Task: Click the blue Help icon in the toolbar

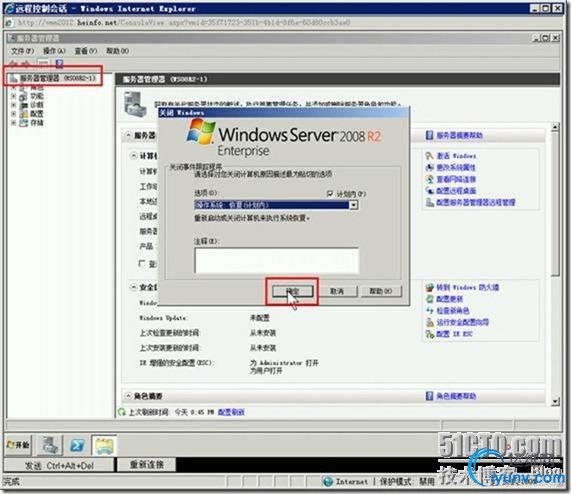Action: (59, 64)
